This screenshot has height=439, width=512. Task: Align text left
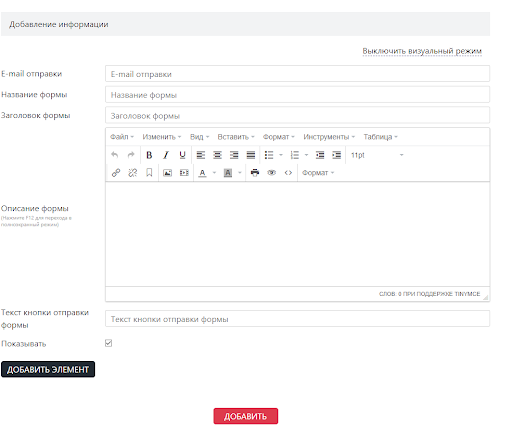201,155
